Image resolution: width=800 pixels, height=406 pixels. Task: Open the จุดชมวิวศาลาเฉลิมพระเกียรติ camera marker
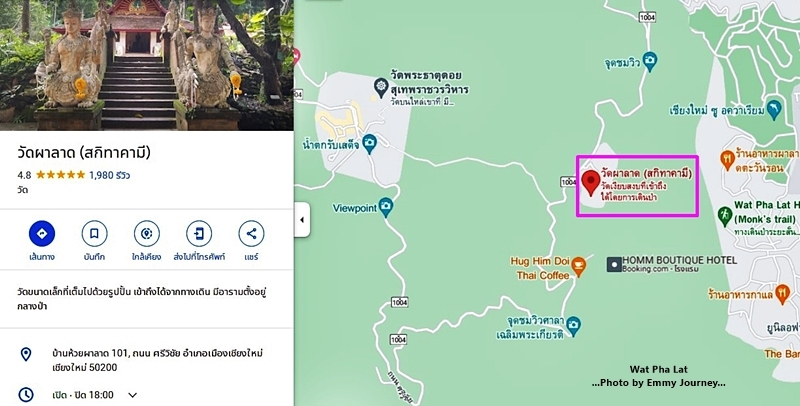pos(573,326)
